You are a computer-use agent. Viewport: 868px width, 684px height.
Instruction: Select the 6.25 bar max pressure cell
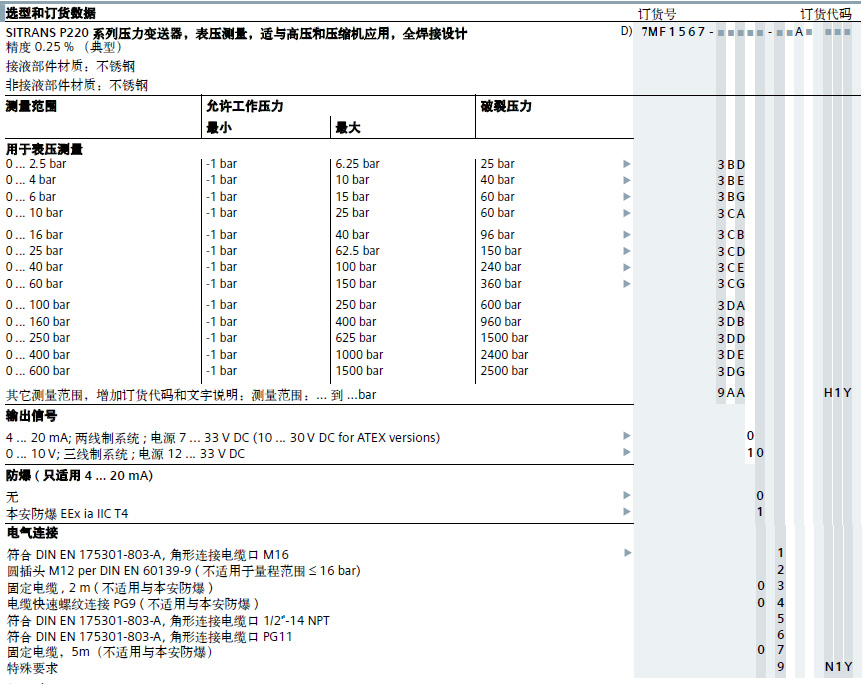[x=358, y=164]
